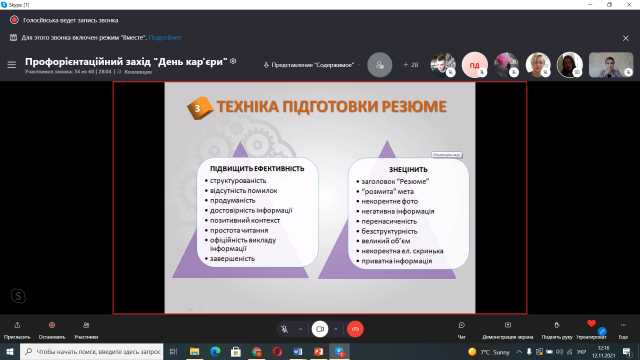The width and height of the screenshot is (640, 360).
Task: Open call settings gear next to title
Action: (233, 61)
